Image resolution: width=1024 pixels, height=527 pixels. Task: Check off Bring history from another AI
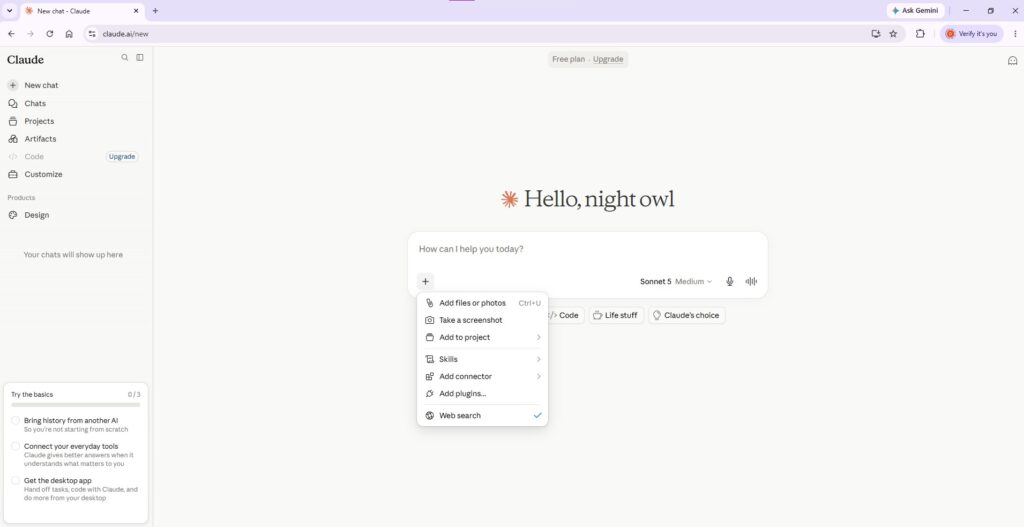tap(15, 421)
